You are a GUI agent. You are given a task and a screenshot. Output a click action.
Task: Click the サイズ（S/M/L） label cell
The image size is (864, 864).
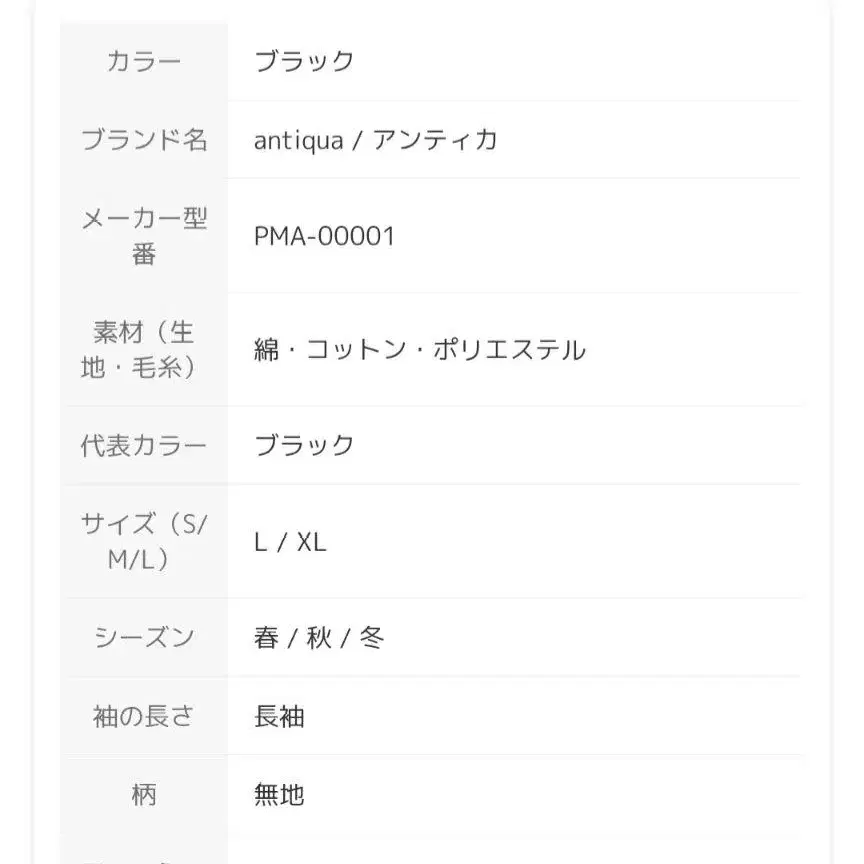click(144, 542)
